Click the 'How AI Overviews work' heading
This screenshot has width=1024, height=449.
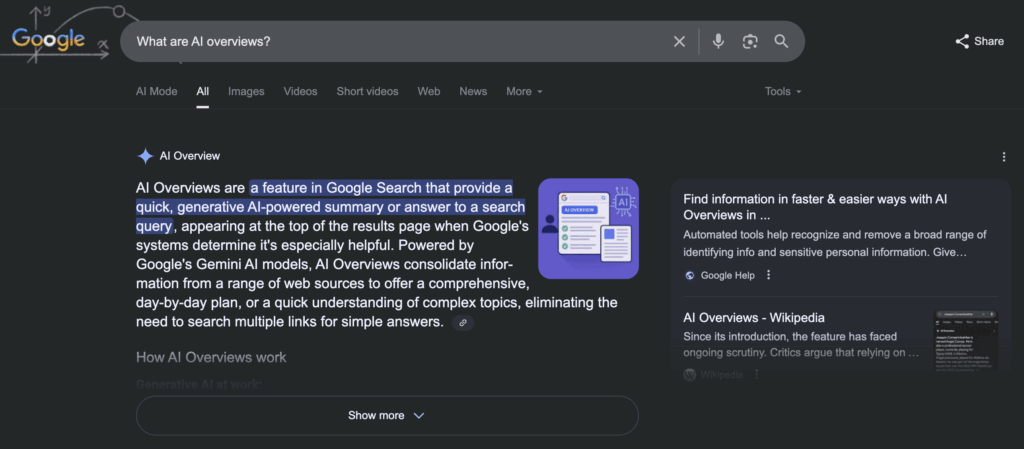tap(211, 357)
